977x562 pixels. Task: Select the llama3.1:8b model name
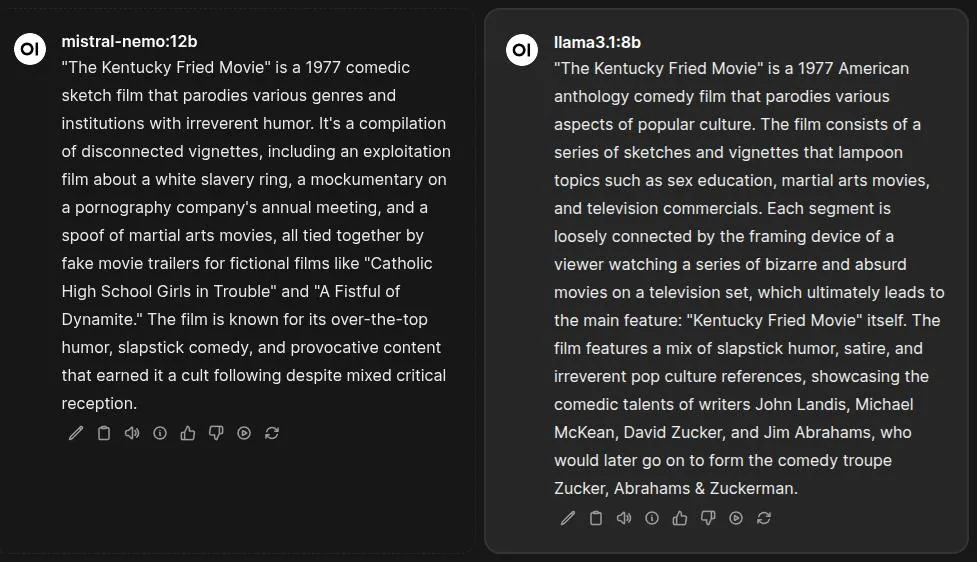coord(597,42)
